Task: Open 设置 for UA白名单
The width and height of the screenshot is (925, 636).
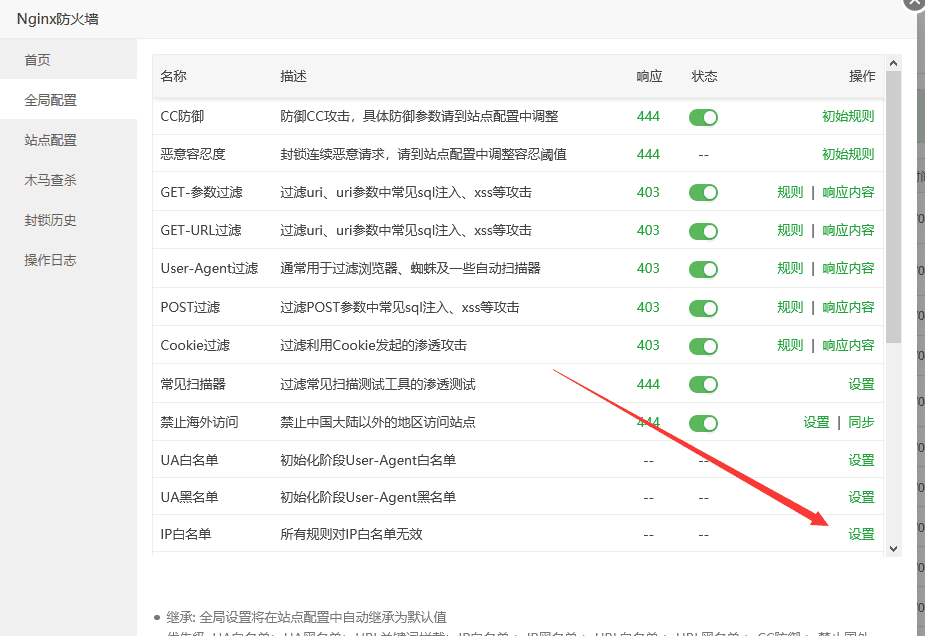Action: tap(861, 460)
